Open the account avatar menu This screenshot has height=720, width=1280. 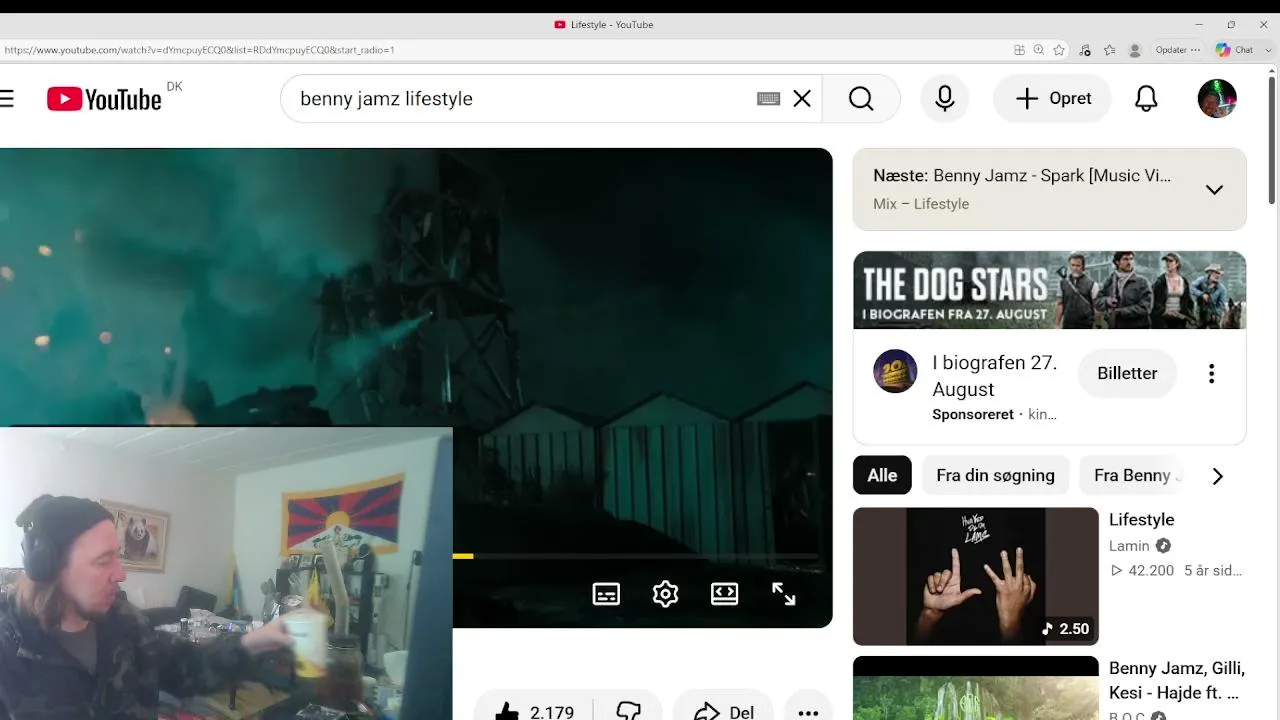pos(1217,99)
